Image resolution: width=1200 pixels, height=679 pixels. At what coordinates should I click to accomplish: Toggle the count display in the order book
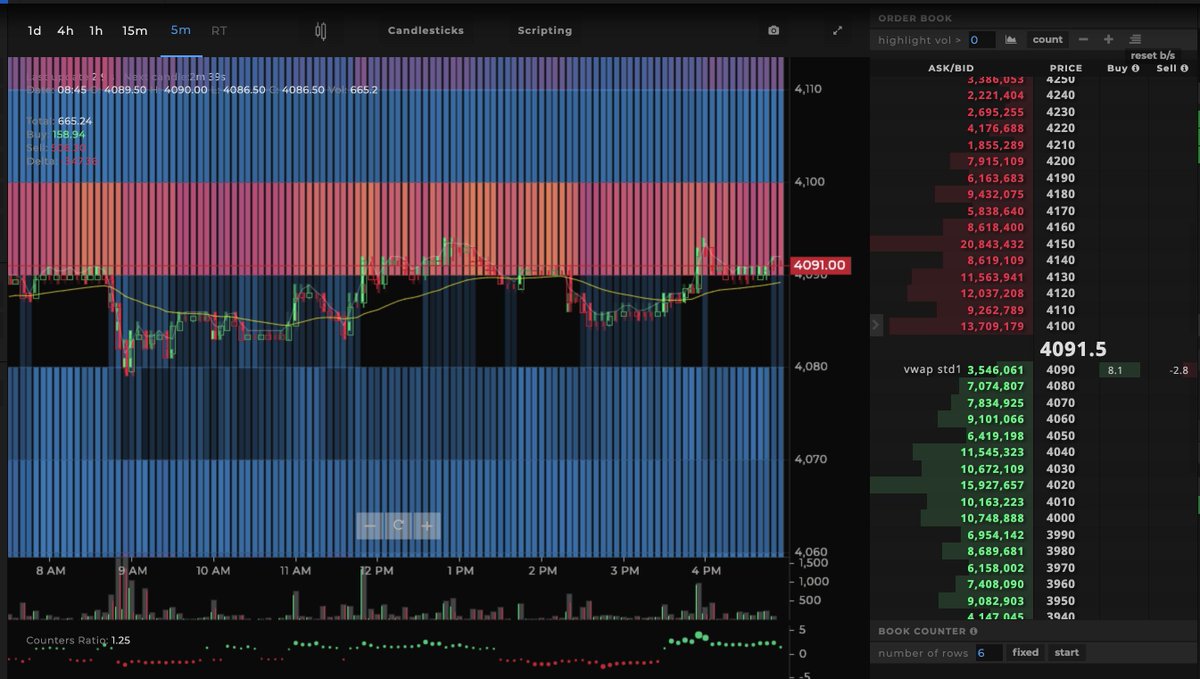1046,39
